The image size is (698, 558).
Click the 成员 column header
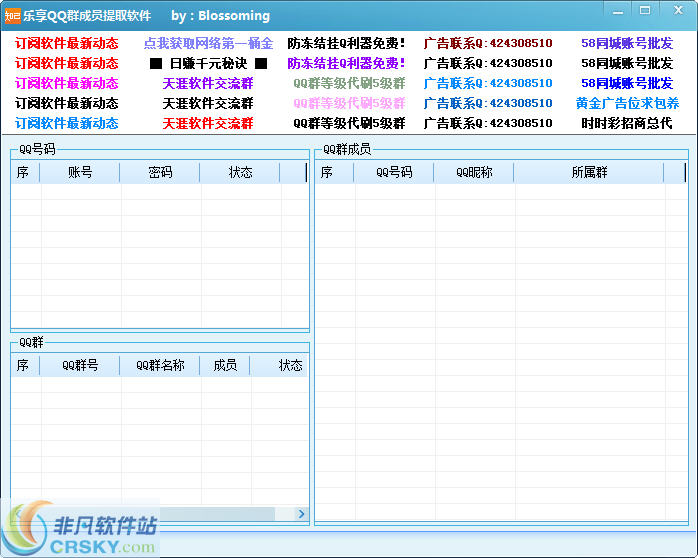click(x=225, y=365)
